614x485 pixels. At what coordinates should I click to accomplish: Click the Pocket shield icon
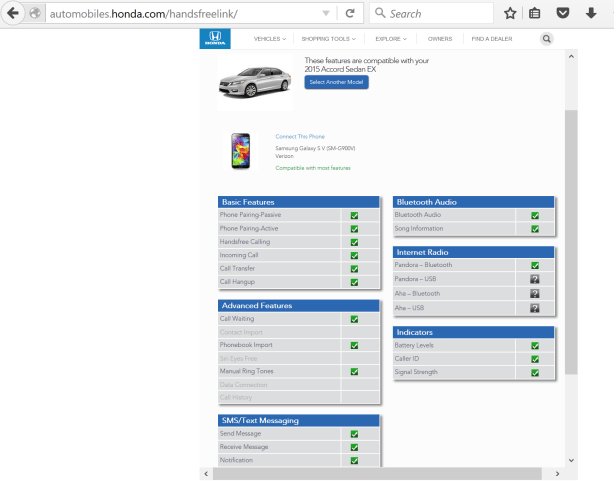coord(563,14)
